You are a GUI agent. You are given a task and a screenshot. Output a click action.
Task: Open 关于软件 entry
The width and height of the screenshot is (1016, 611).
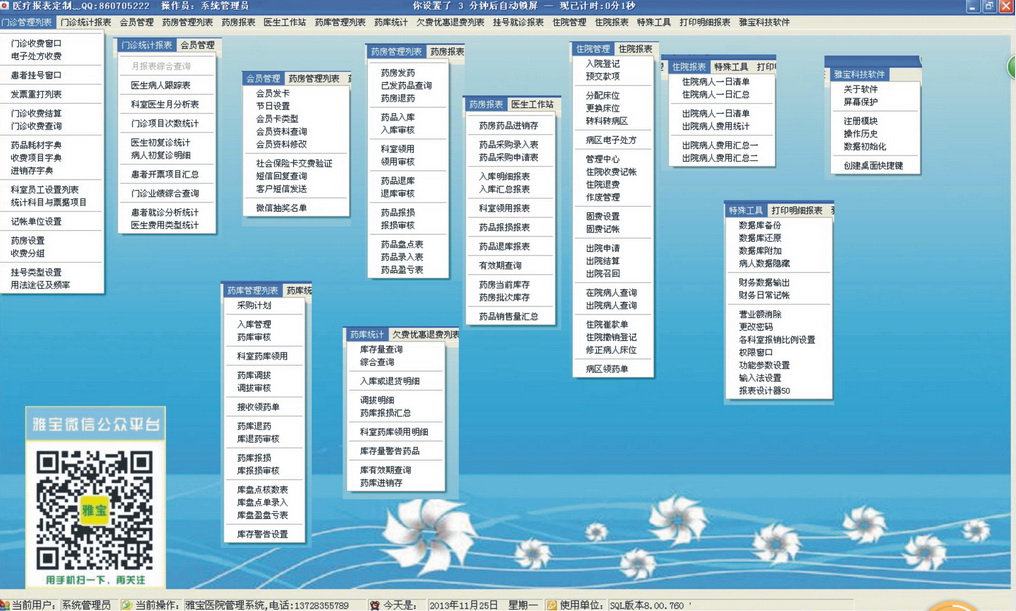coord(860,89)
